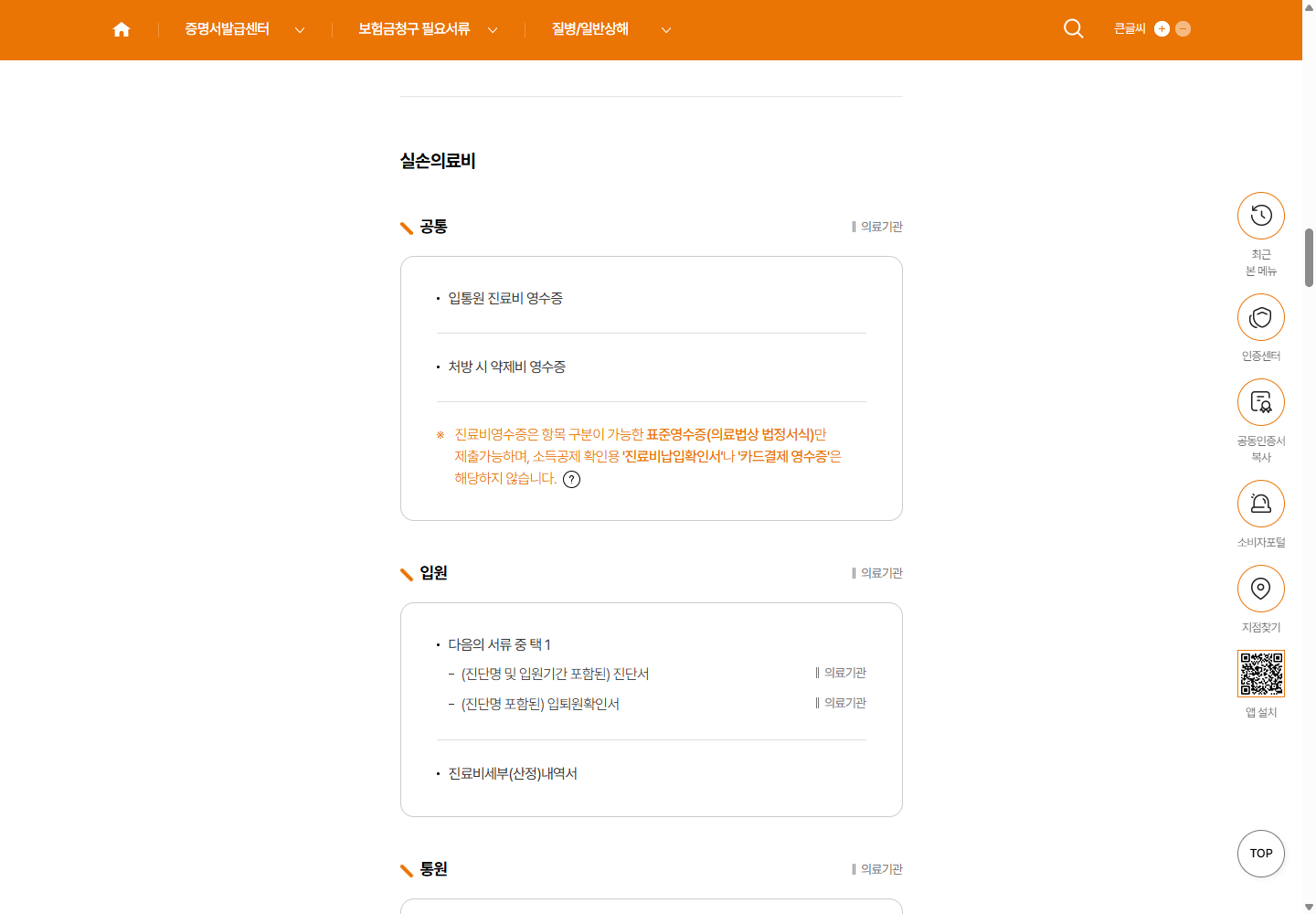Open the 최근 본 메뉴 history icon
This screenshot has height=914, width=1316.
(x=1261, y=216)
